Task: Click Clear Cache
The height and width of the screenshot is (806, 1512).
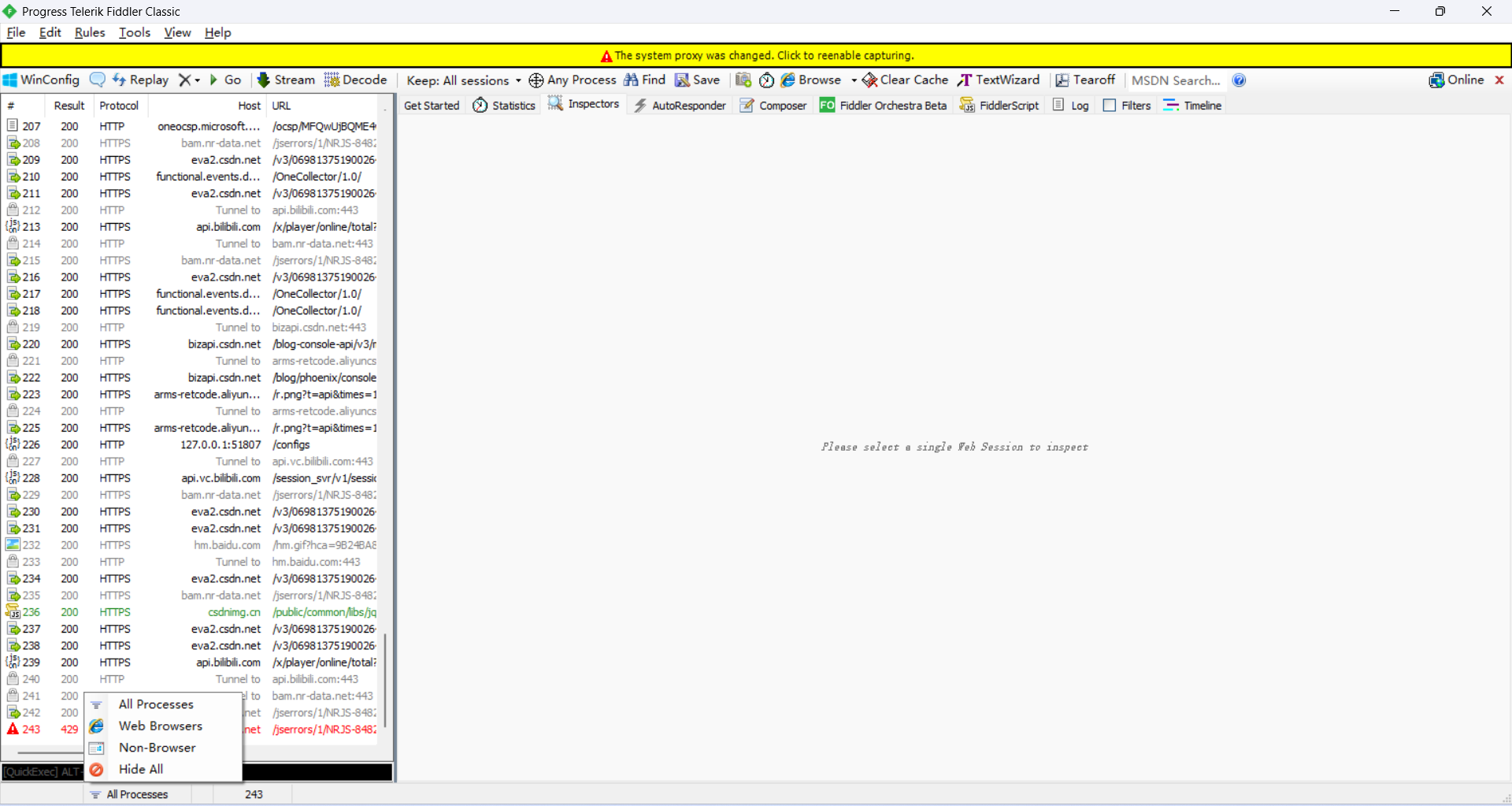Action: pyautogui.click(x=906, y=80)
